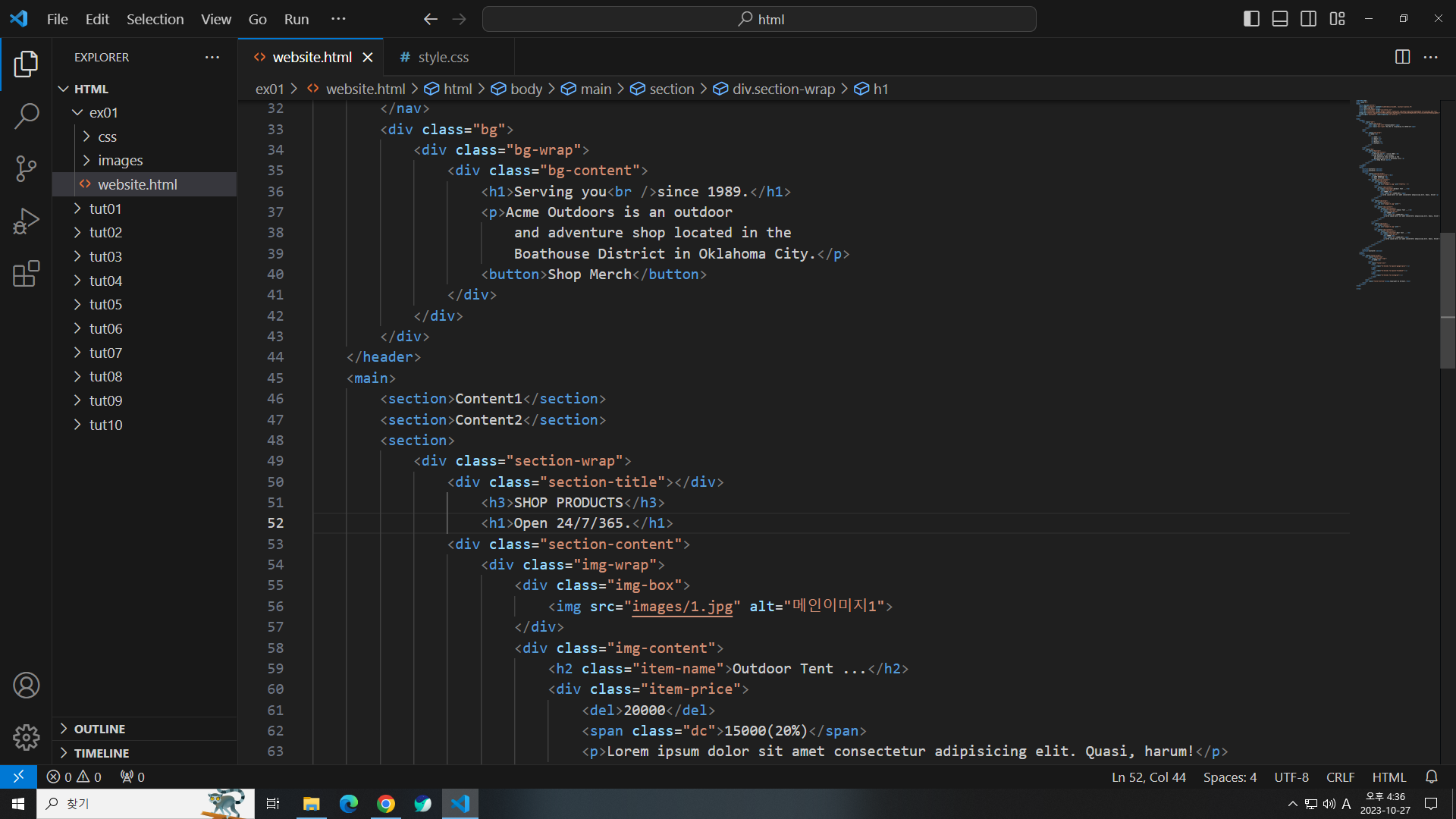Change the CRLF end-of-line setting

click(1340, 777)
